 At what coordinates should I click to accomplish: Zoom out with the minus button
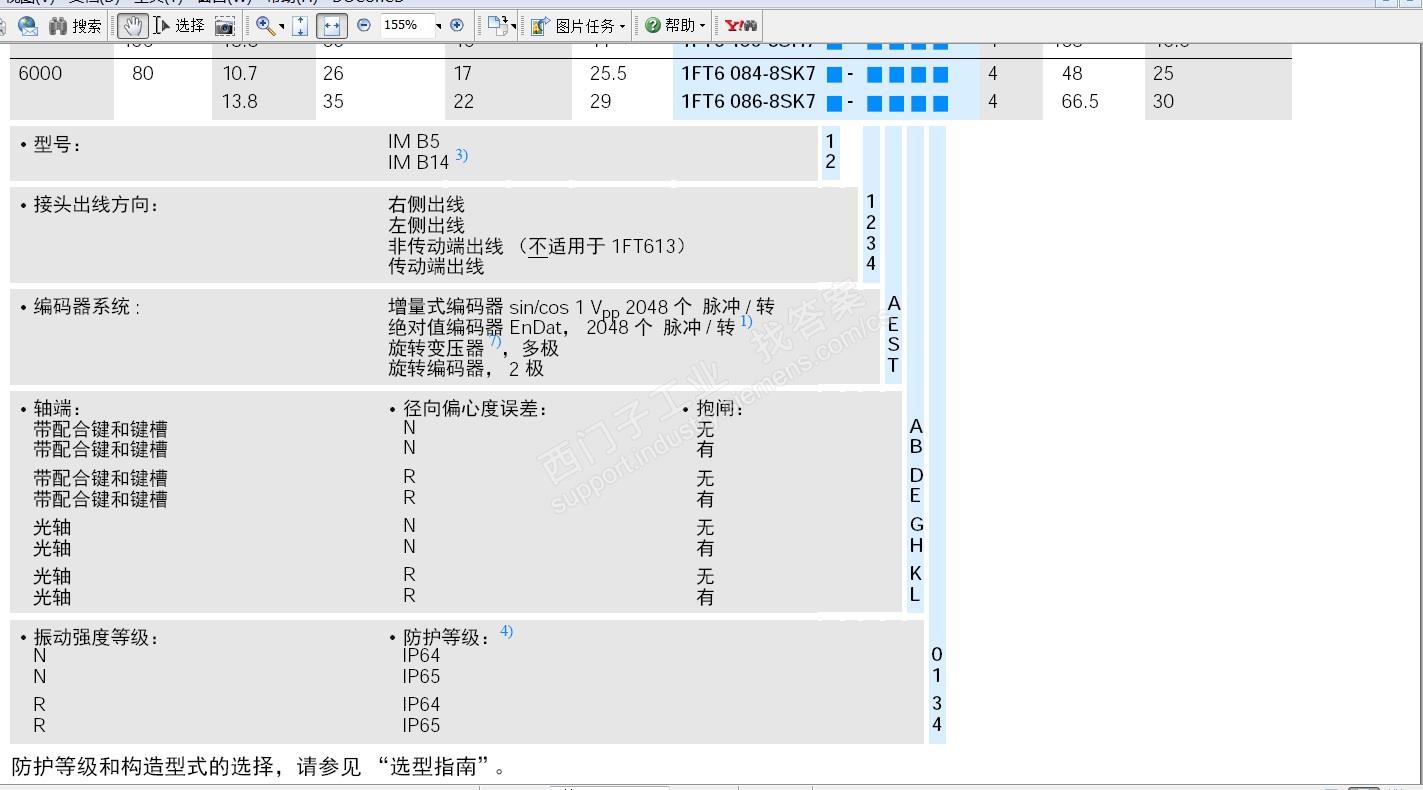pyautogui.click(x=364, y=25)
